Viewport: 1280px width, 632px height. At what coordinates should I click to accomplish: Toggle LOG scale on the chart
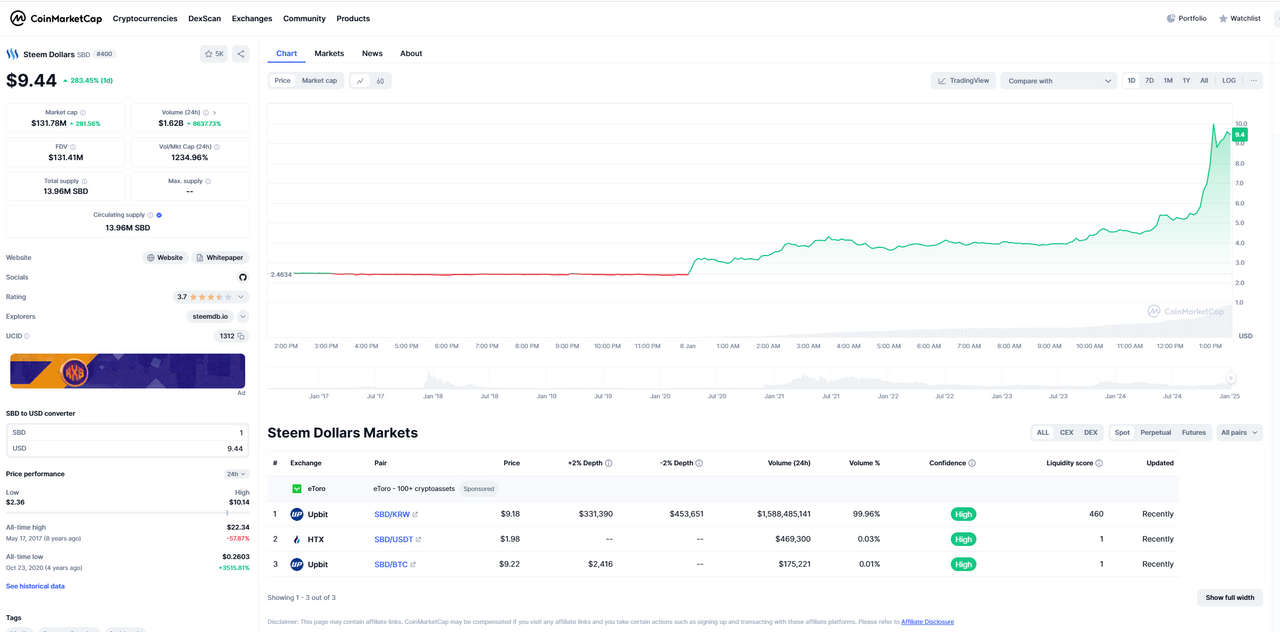[x=1229, y=81]
